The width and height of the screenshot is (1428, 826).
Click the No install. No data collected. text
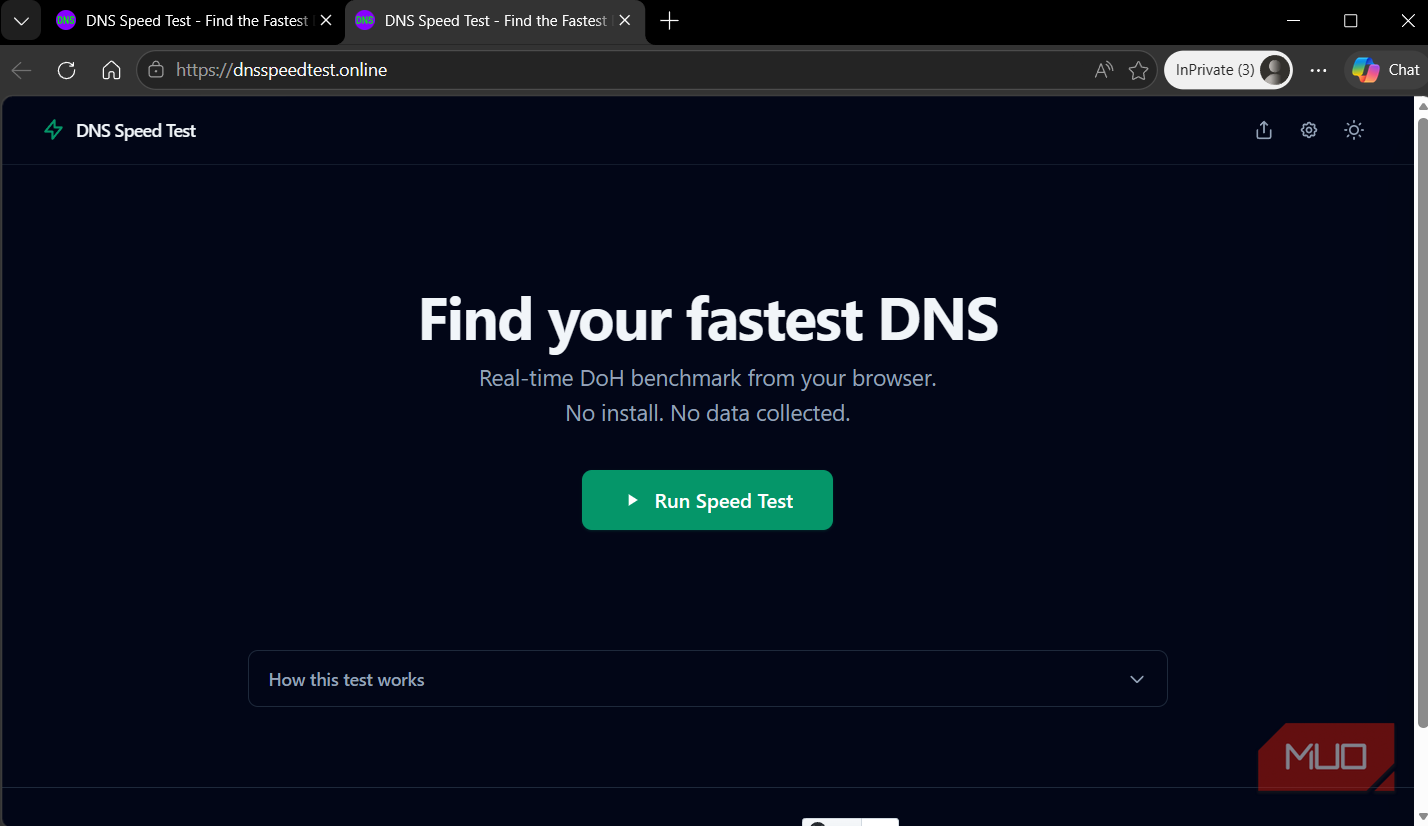point(708,413)
